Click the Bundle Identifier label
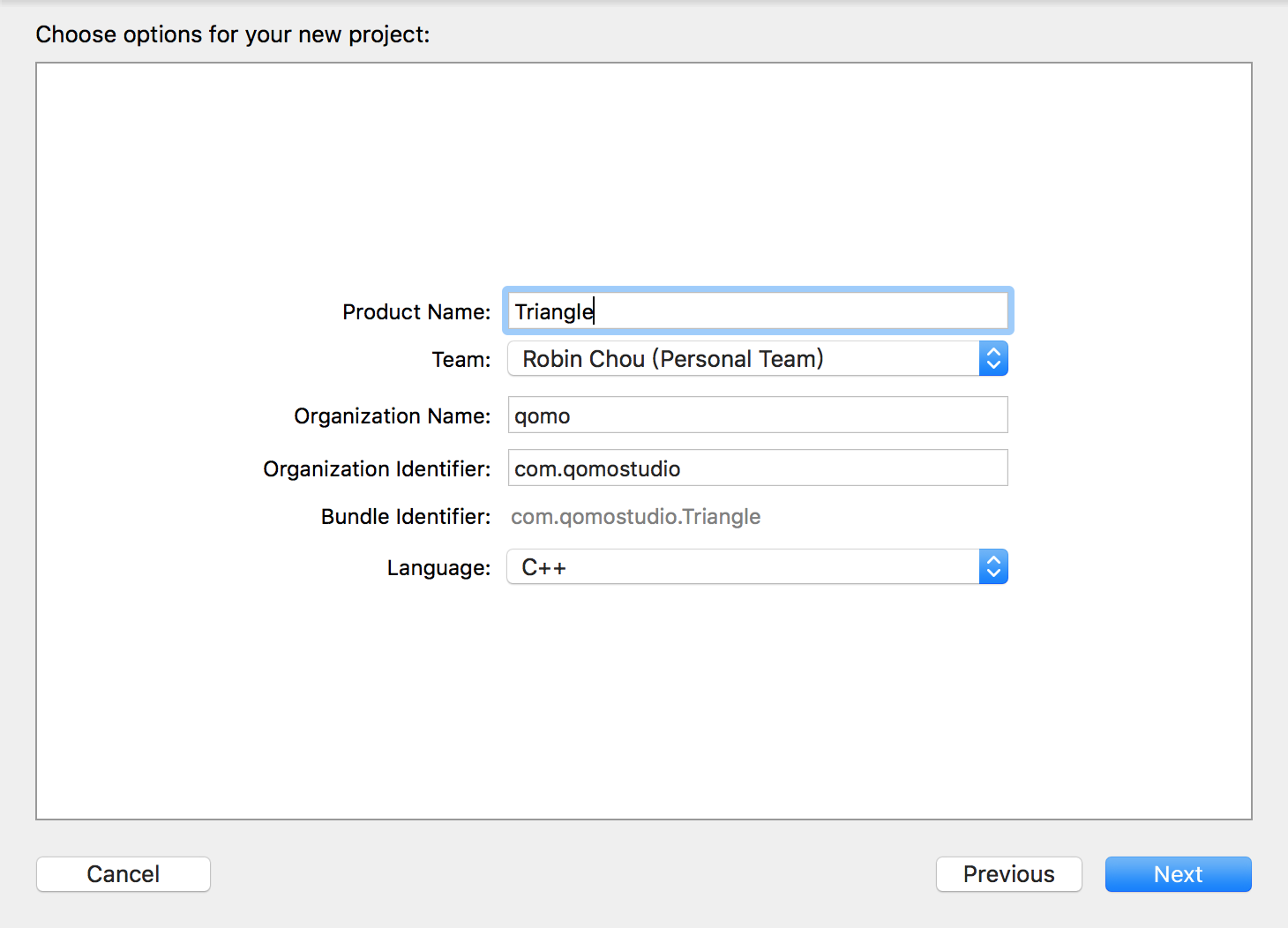 point(406,517)
